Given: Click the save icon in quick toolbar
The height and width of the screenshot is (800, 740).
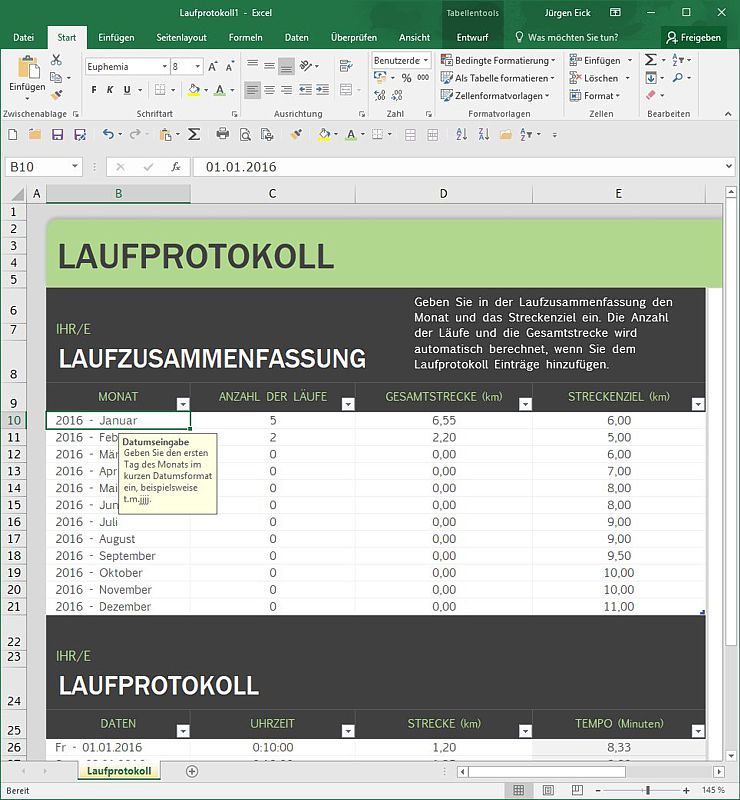Looking at the screenshot, I should 57,134.
